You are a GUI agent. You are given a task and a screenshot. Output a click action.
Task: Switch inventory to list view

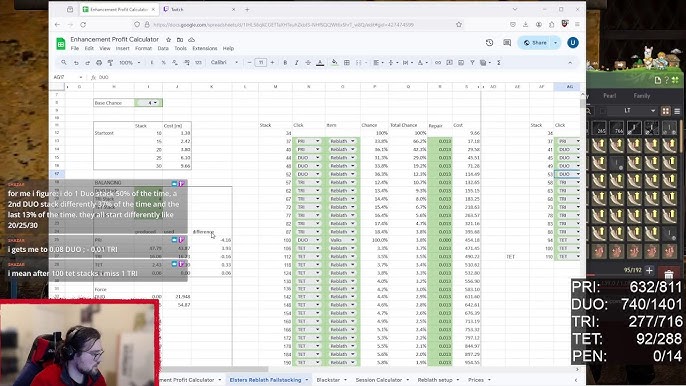pos(677,111)
